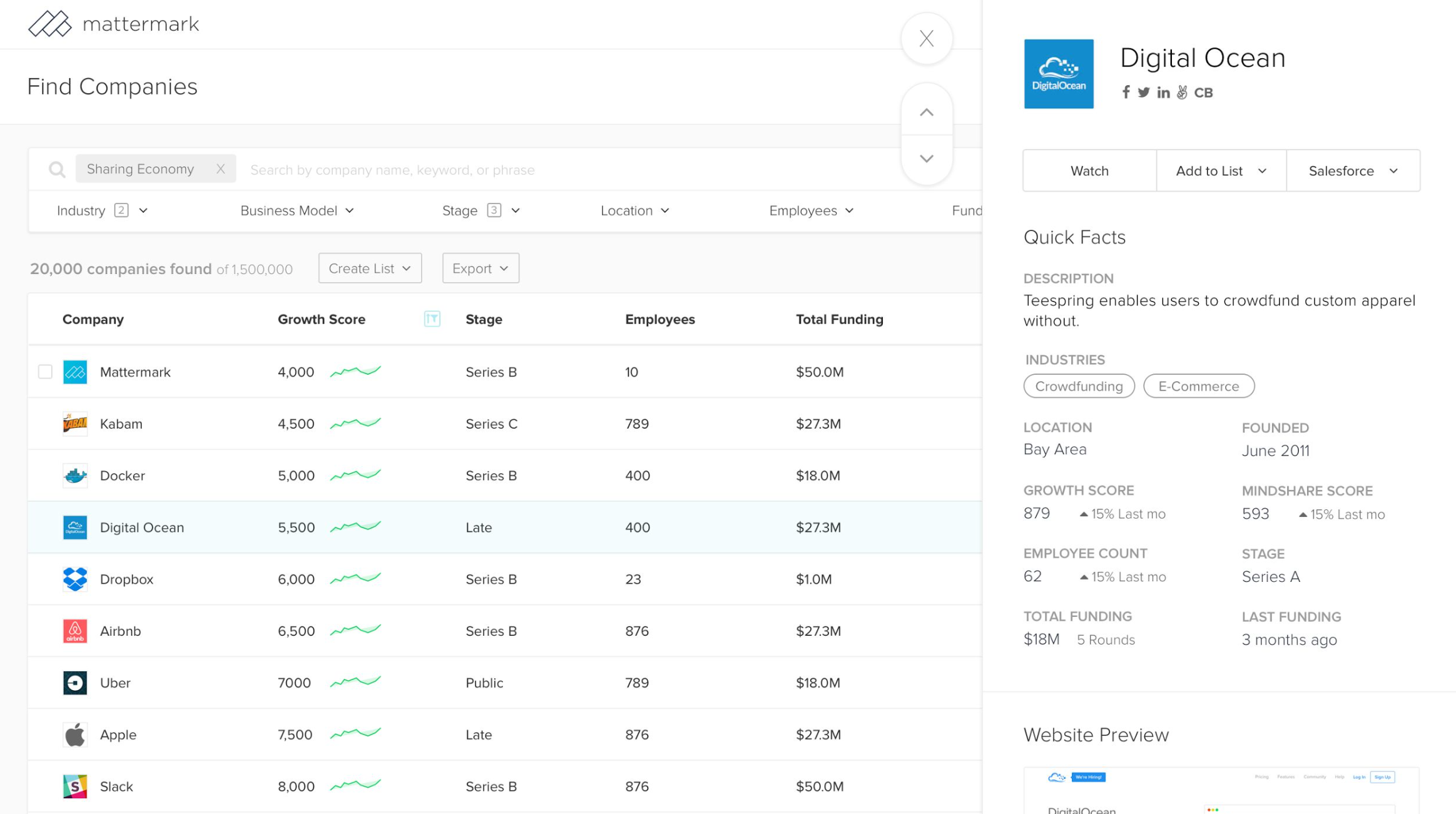Open Digital Ocean Facebook profile icon
Screen dimensions: 1456x814
(1126, 92)
